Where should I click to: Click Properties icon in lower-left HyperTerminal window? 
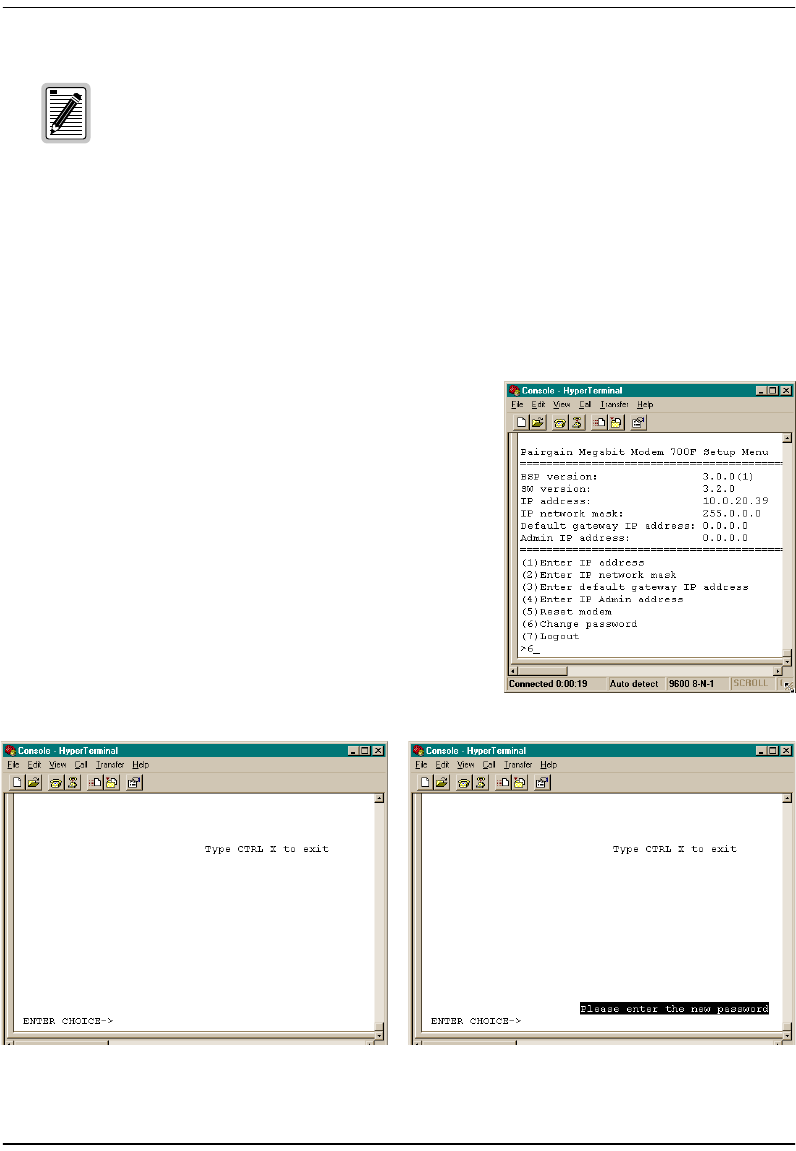tap(134, 783)
